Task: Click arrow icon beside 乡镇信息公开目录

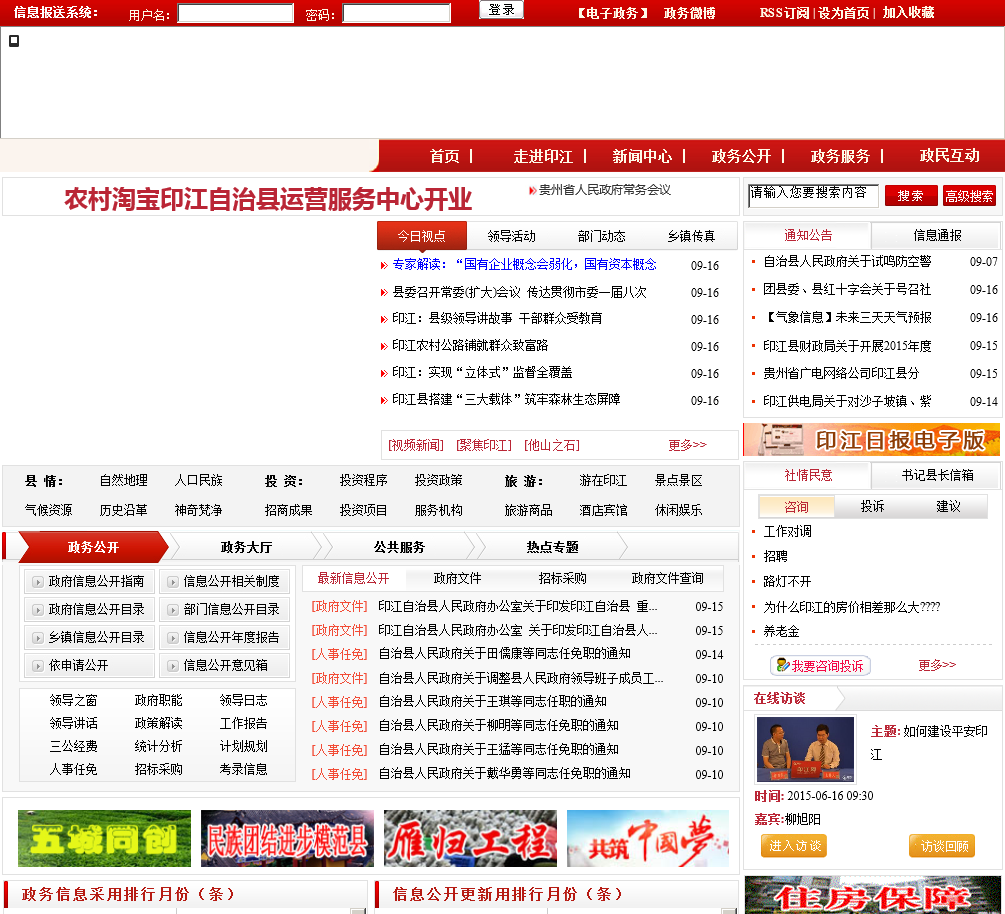Action: point(38,638)
